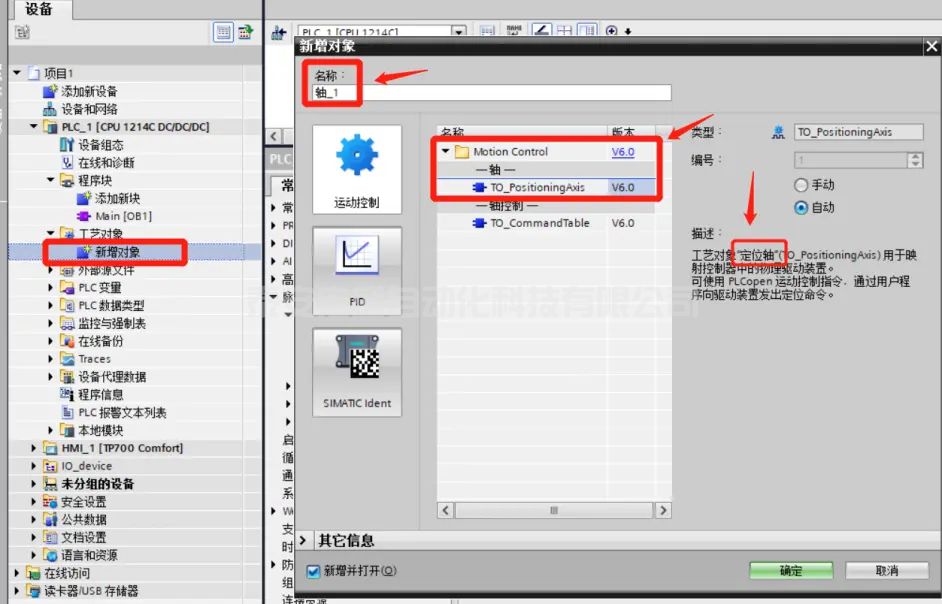Image resolution: width=942 pixels, height=604 pixels.
Task: Select 新增对象 in the project tree
Action: click(x=117, y=252)
